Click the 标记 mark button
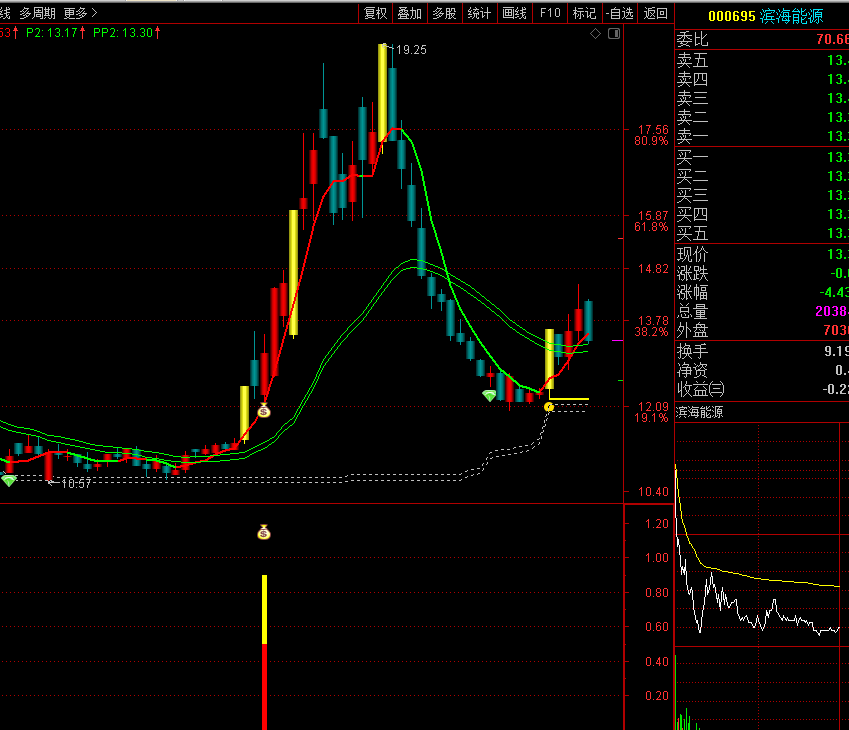The image size is (849, 730). 584,13
